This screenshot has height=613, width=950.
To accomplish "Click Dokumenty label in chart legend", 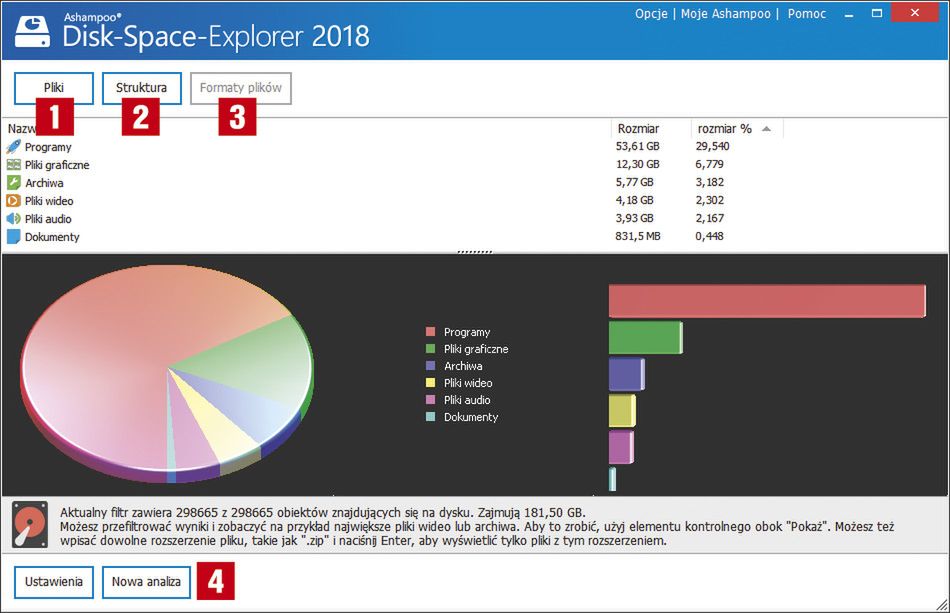I will point(471,417).
